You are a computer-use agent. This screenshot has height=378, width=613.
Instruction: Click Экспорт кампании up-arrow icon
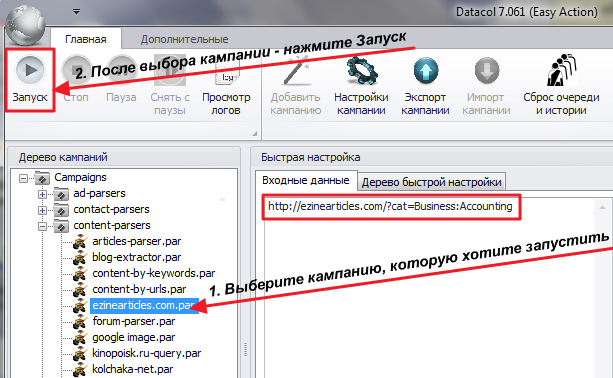[425, 71]
